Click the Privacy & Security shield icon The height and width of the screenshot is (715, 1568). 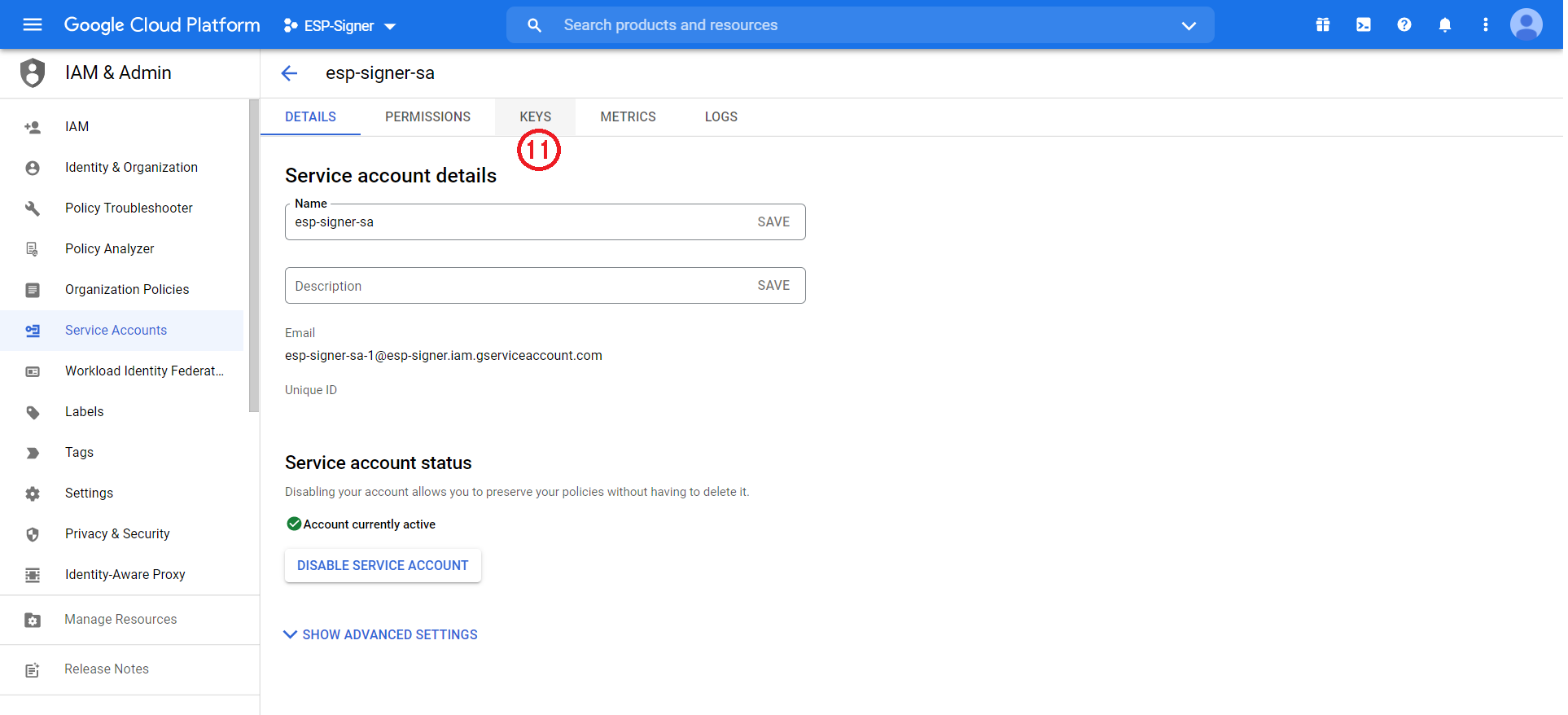[33, 534]
